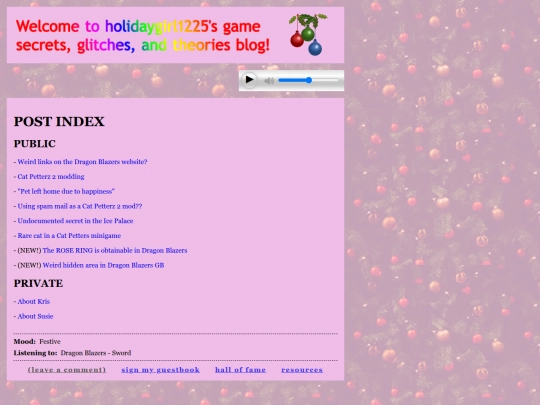Click the 'POST INDEX' heading
Screen dimensions: 540x405
(59, 122)
